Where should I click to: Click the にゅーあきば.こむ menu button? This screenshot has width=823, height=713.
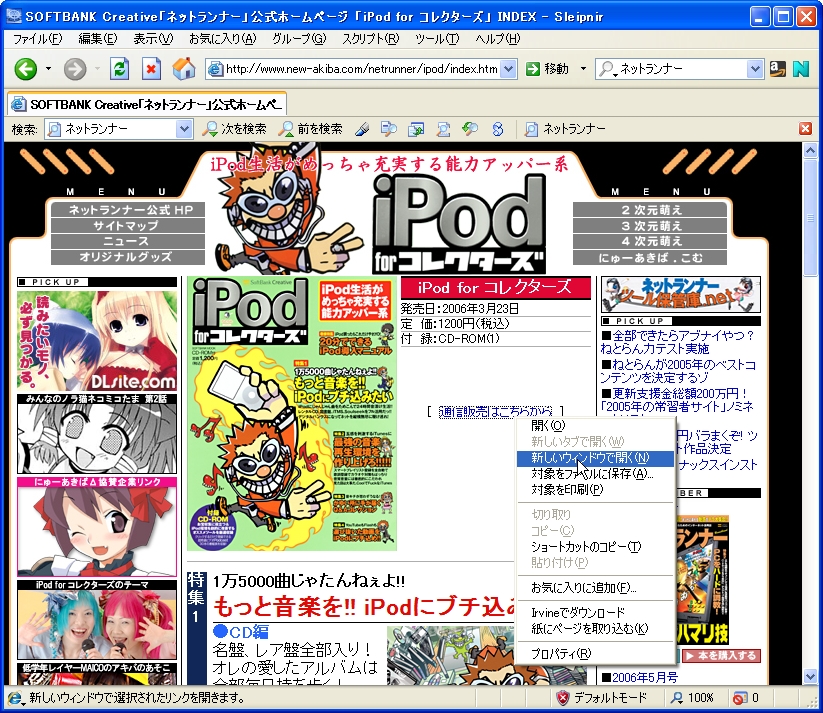(x=650, y=258)
